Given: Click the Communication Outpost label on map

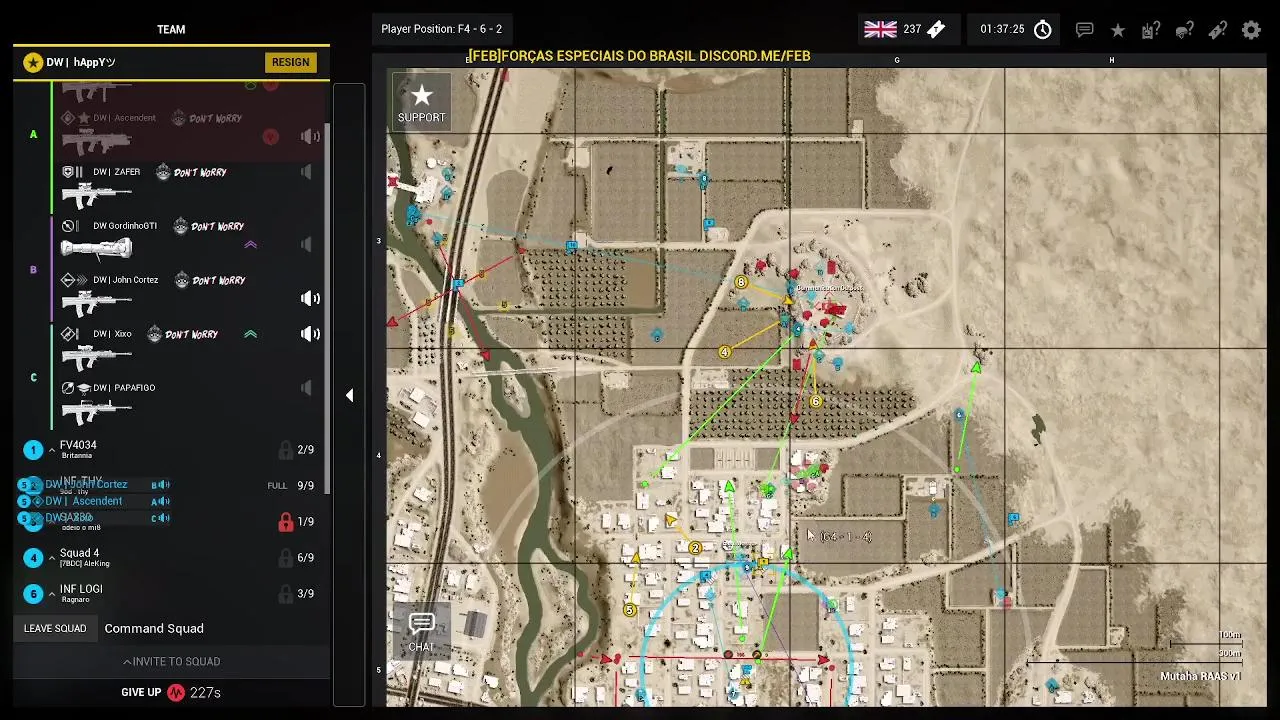Looking at the screenshot, I should tap(829, 288).
